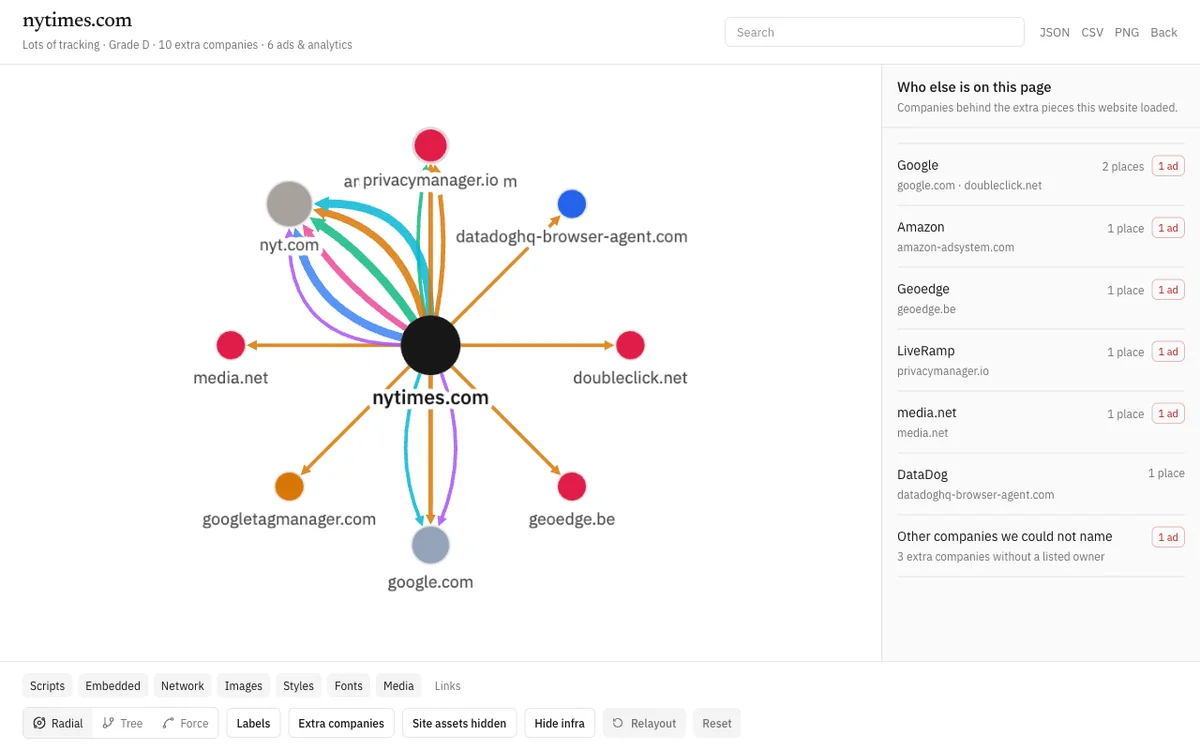Viewport: 1200px width, 750px height.
Task: Open the Geoedge company row
Action: (1041, 299)
